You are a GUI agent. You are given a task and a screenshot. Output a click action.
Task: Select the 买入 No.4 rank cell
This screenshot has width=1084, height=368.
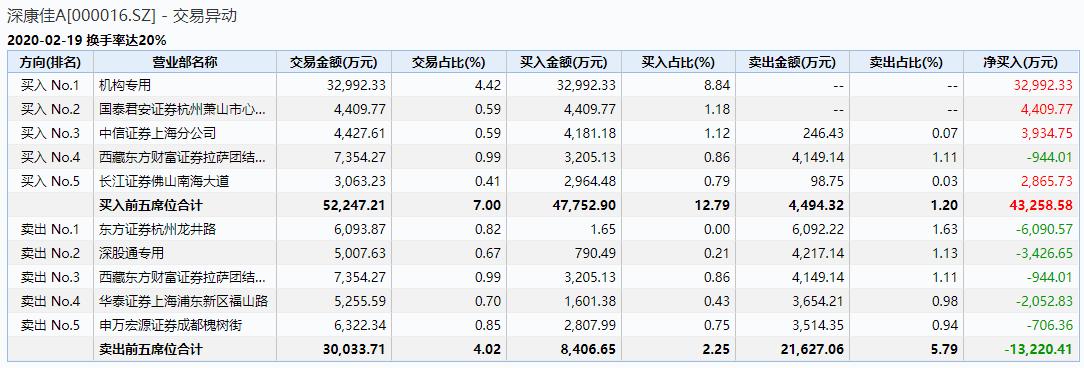click(x=50, y=158)
